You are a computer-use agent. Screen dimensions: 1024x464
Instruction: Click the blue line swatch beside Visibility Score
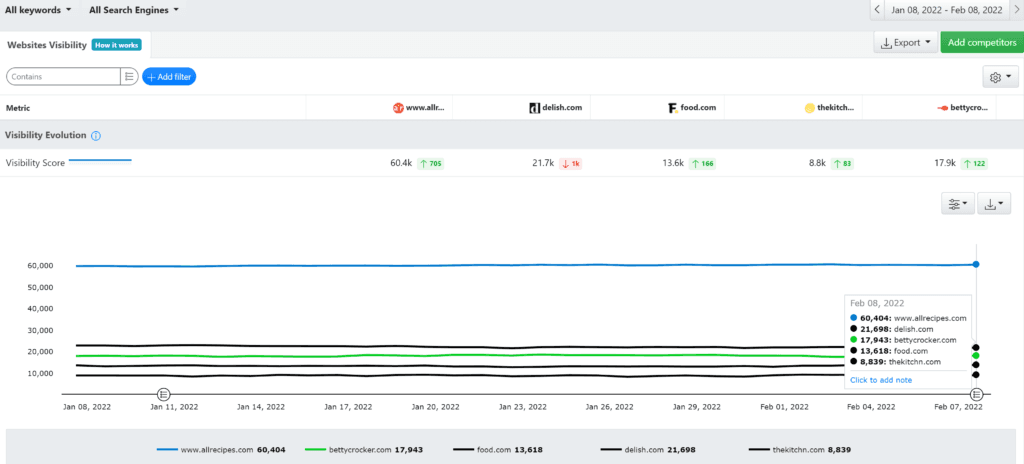(x=100, y=159)
